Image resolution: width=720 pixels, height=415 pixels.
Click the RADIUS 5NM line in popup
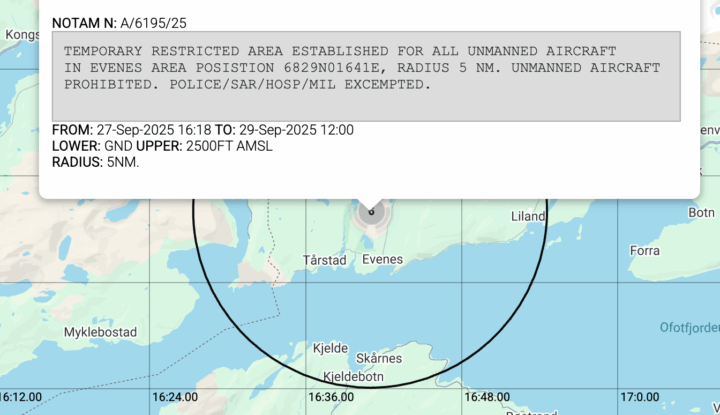[95, 162]
